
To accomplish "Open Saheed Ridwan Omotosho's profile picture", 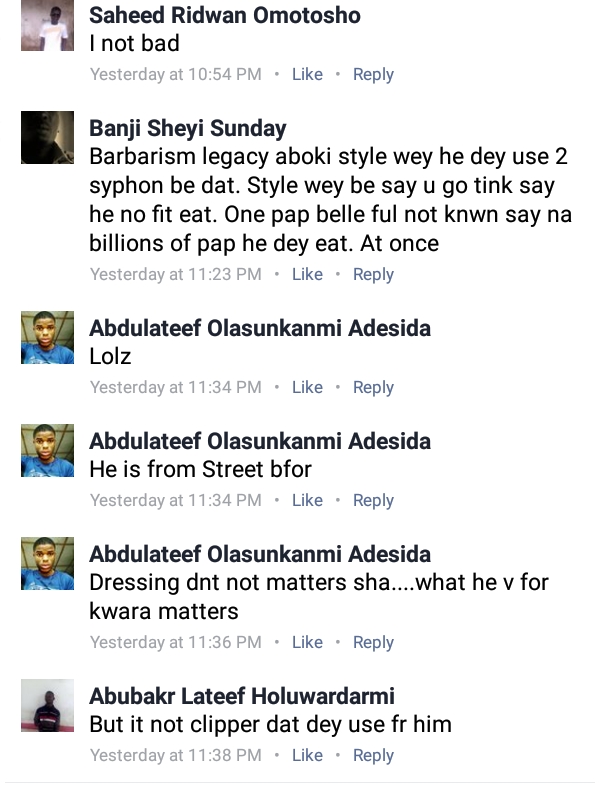I will [x=47, y=25].
